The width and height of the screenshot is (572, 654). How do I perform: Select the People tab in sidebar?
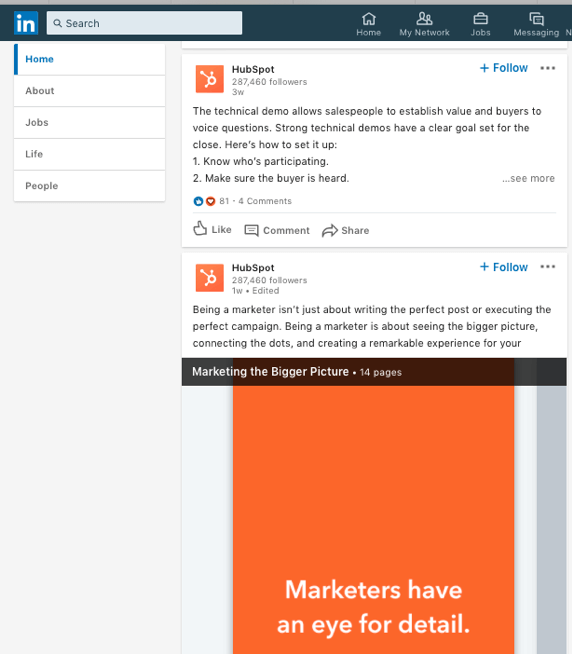(x=89, y=186)
